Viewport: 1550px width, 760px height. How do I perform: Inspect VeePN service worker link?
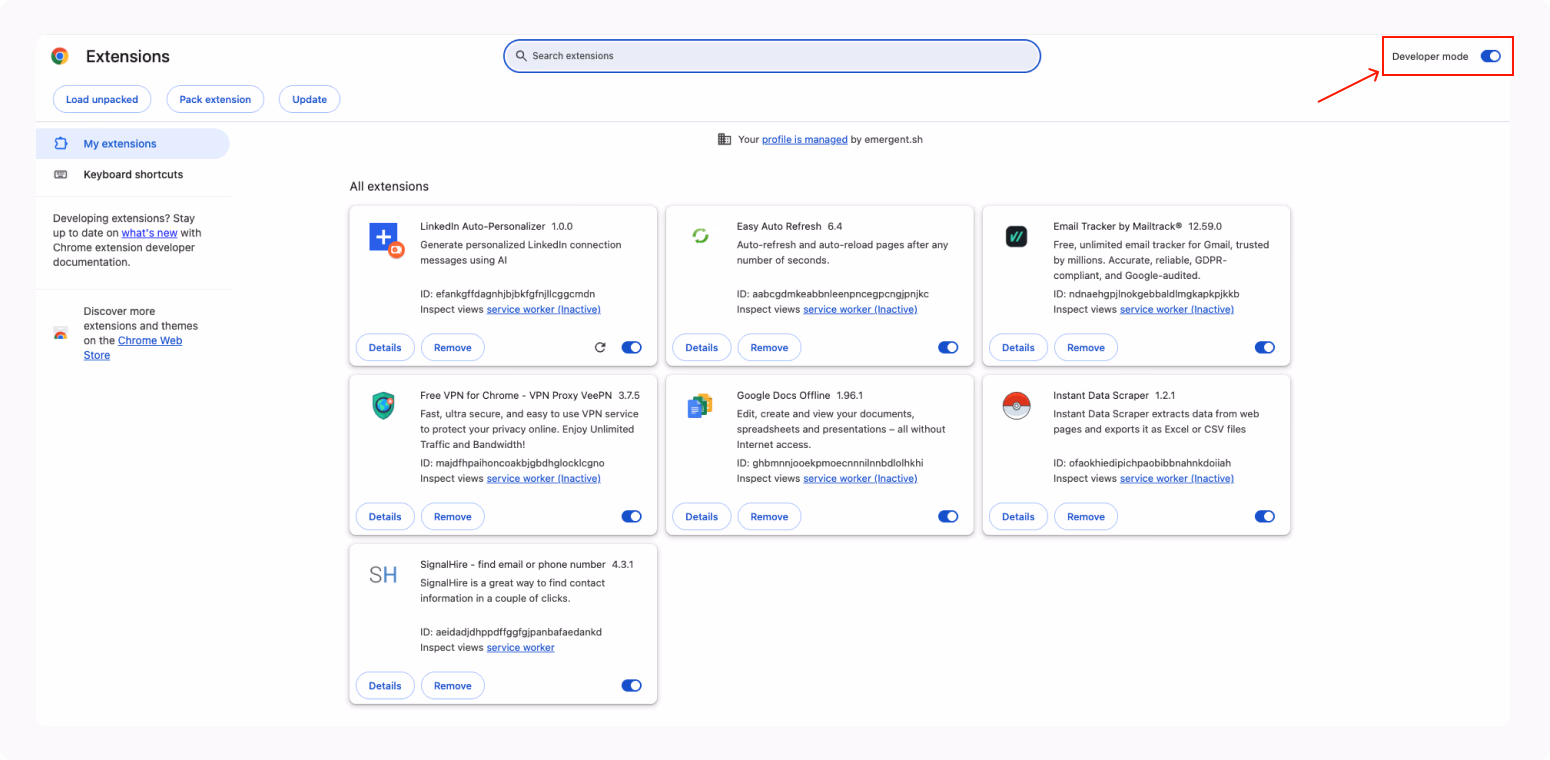544,478
